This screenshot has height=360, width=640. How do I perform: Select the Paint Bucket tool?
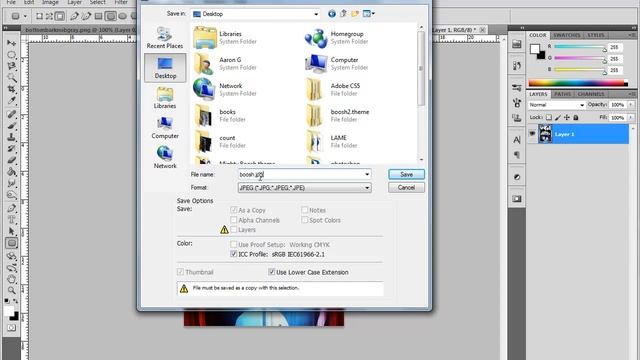click(x=11, y=171)
